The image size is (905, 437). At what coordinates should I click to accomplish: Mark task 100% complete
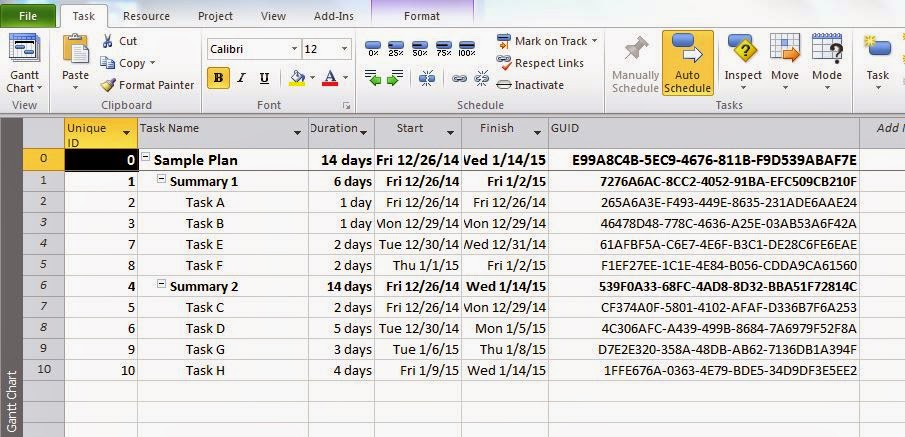466,47
